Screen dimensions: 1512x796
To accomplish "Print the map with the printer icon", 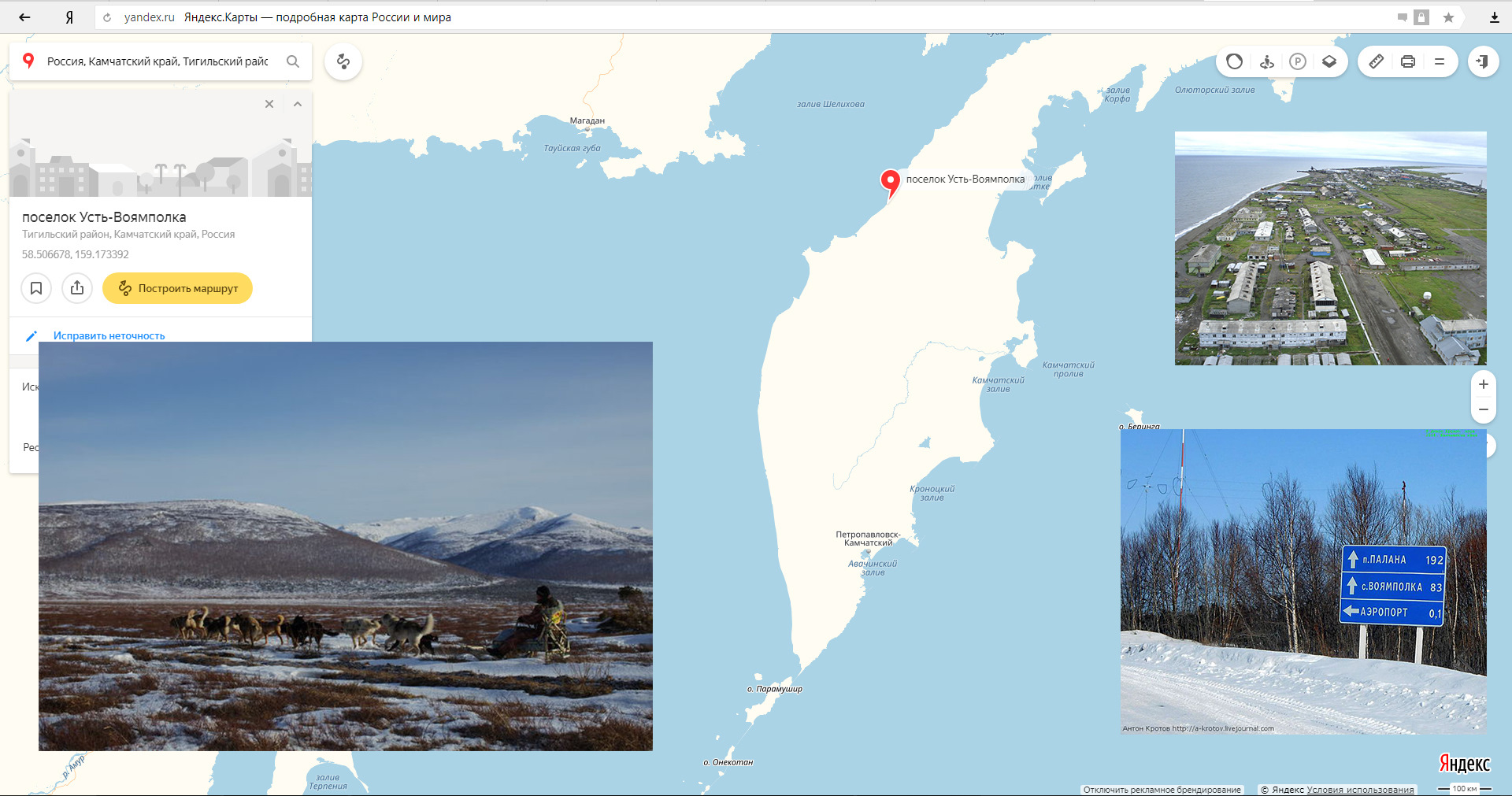I will (1408, 61).
